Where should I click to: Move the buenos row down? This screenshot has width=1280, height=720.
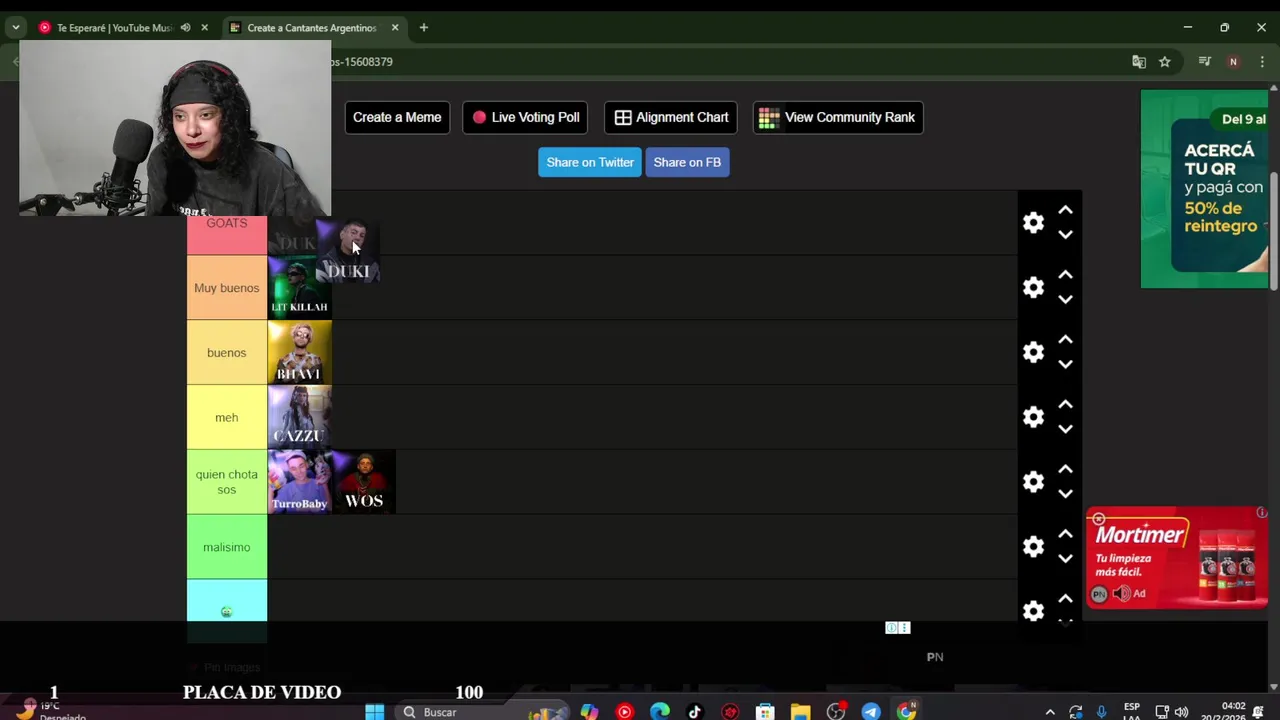click(1065, 365)
